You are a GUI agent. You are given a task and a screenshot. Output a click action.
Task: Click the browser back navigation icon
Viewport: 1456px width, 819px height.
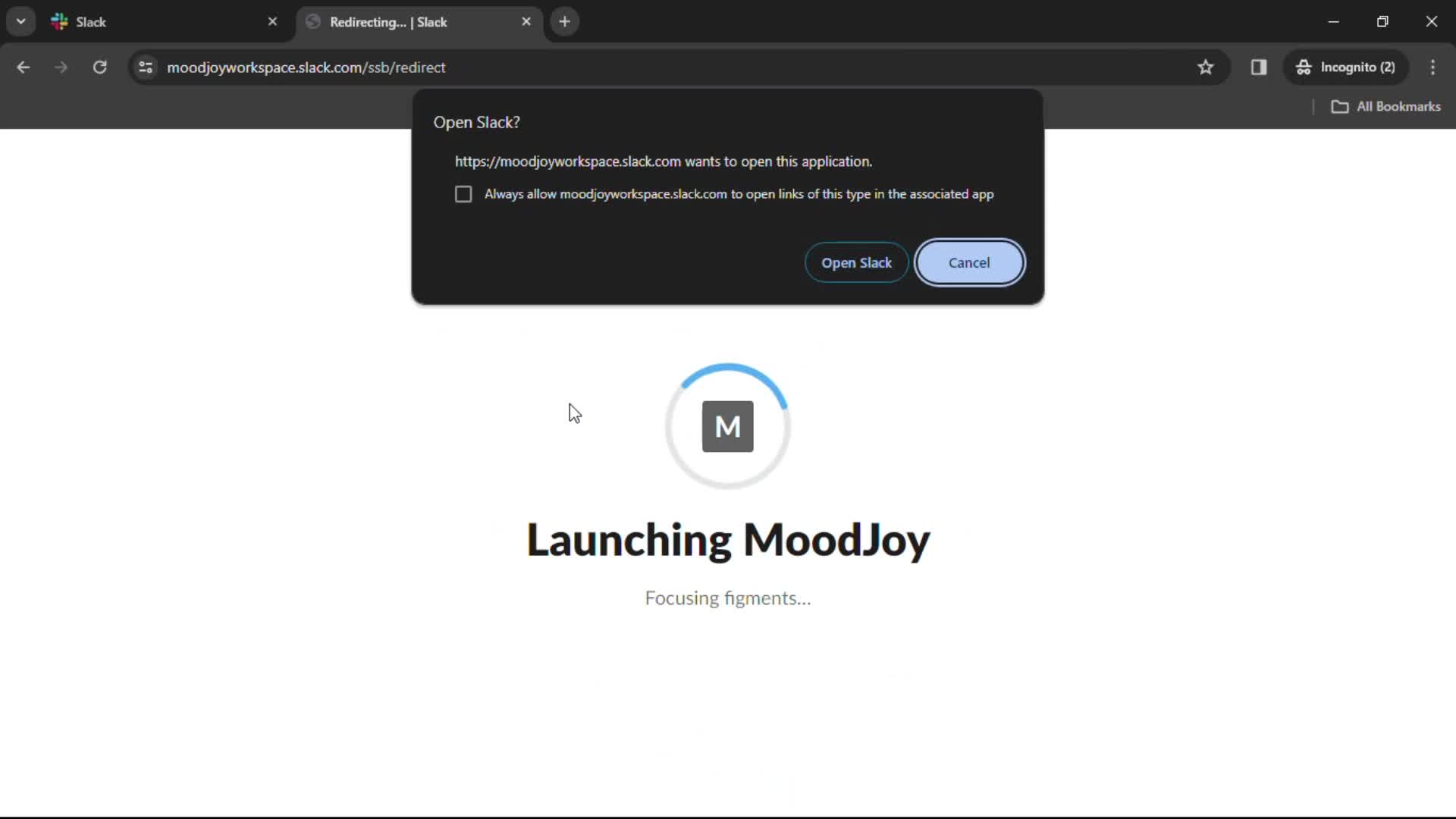(24, 67)
